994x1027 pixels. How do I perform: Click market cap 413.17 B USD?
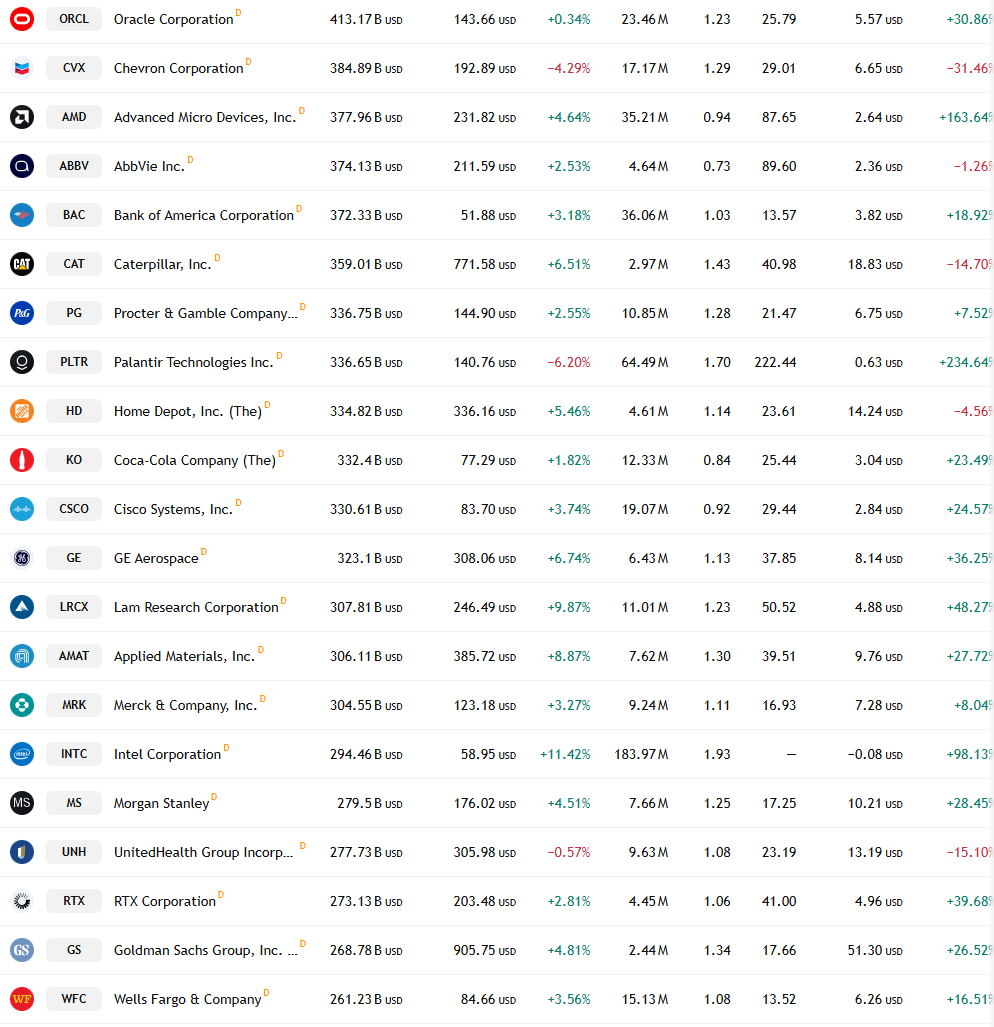[x=366, y=20]
